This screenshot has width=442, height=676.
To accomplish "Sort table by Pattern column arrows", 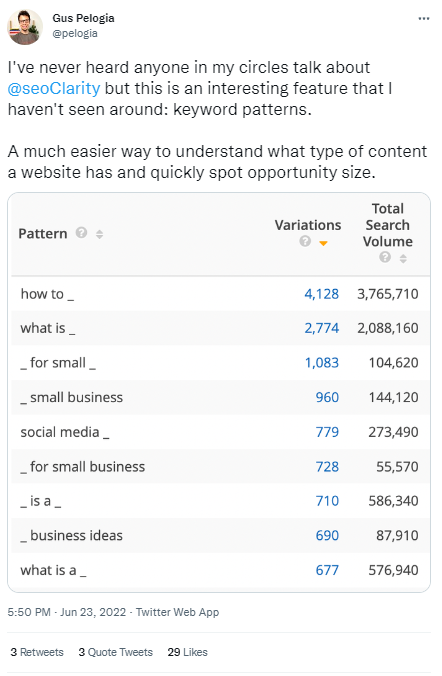I will (x=100, y=234).
